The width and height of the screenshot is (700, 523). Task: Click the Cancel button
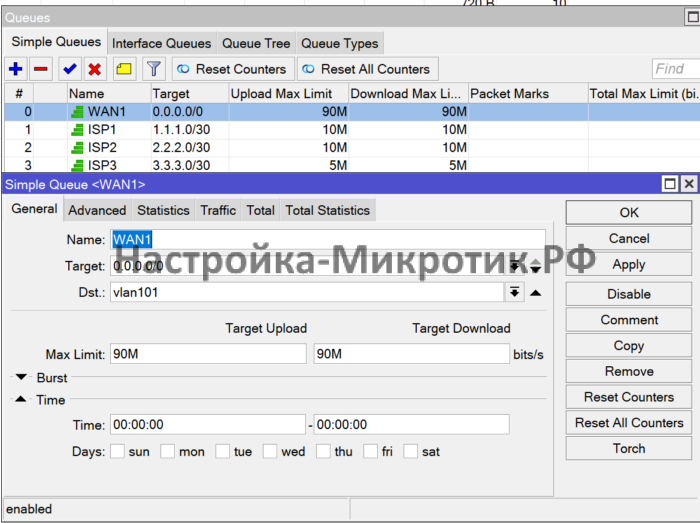629,238
